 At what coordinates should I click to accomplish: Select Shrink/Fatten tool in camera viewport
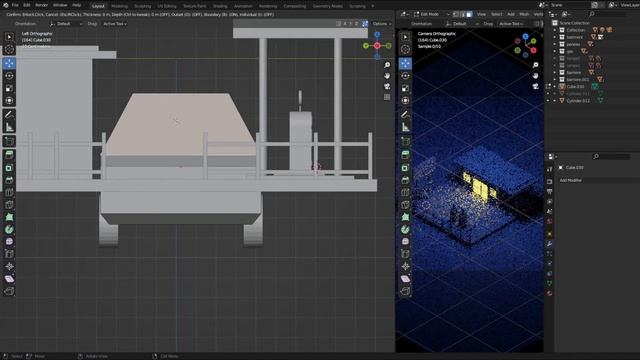[405, 267]
